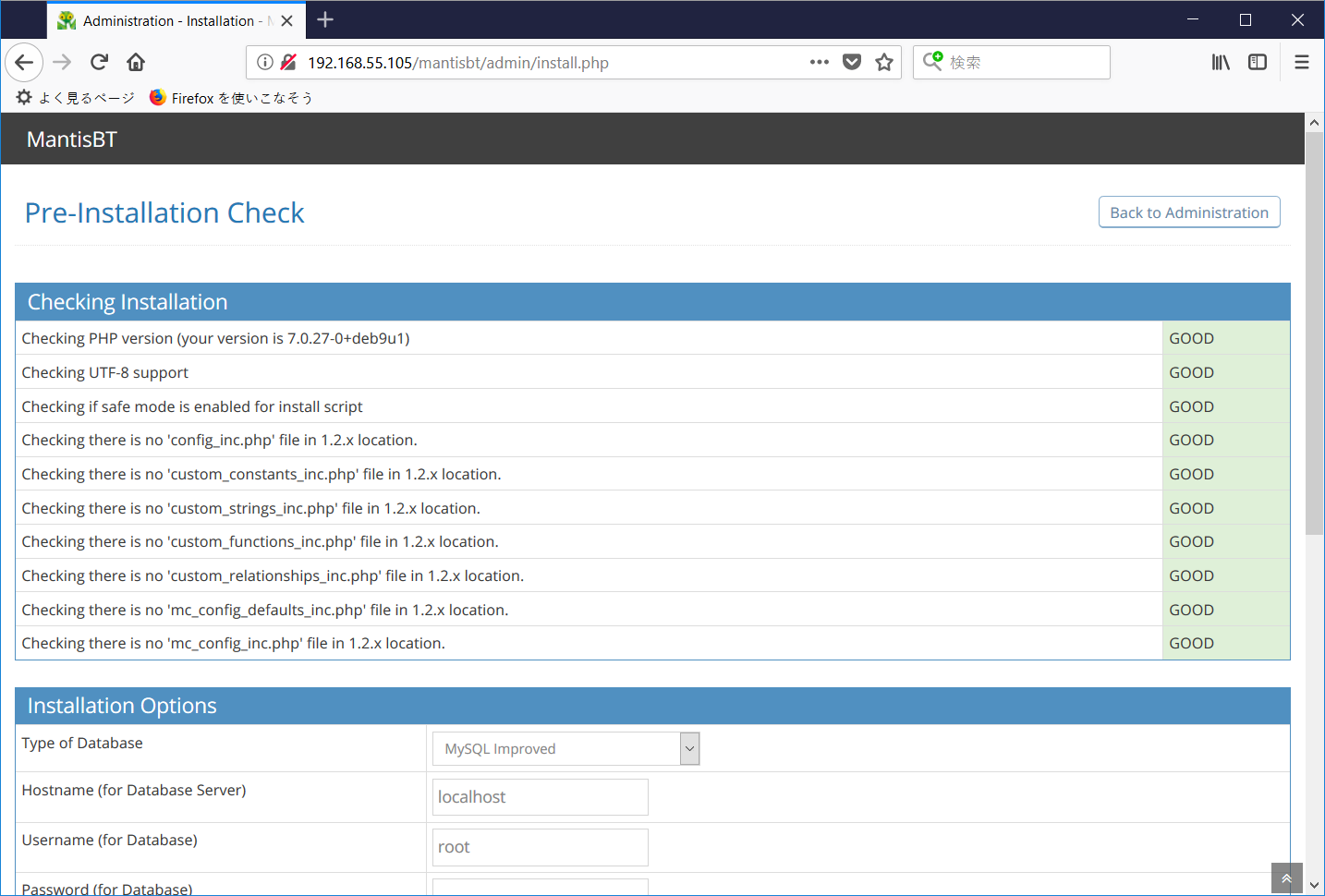1325x896 pixels.
Task: Click the Username for Database input field
Action: (x=540, y=847)
